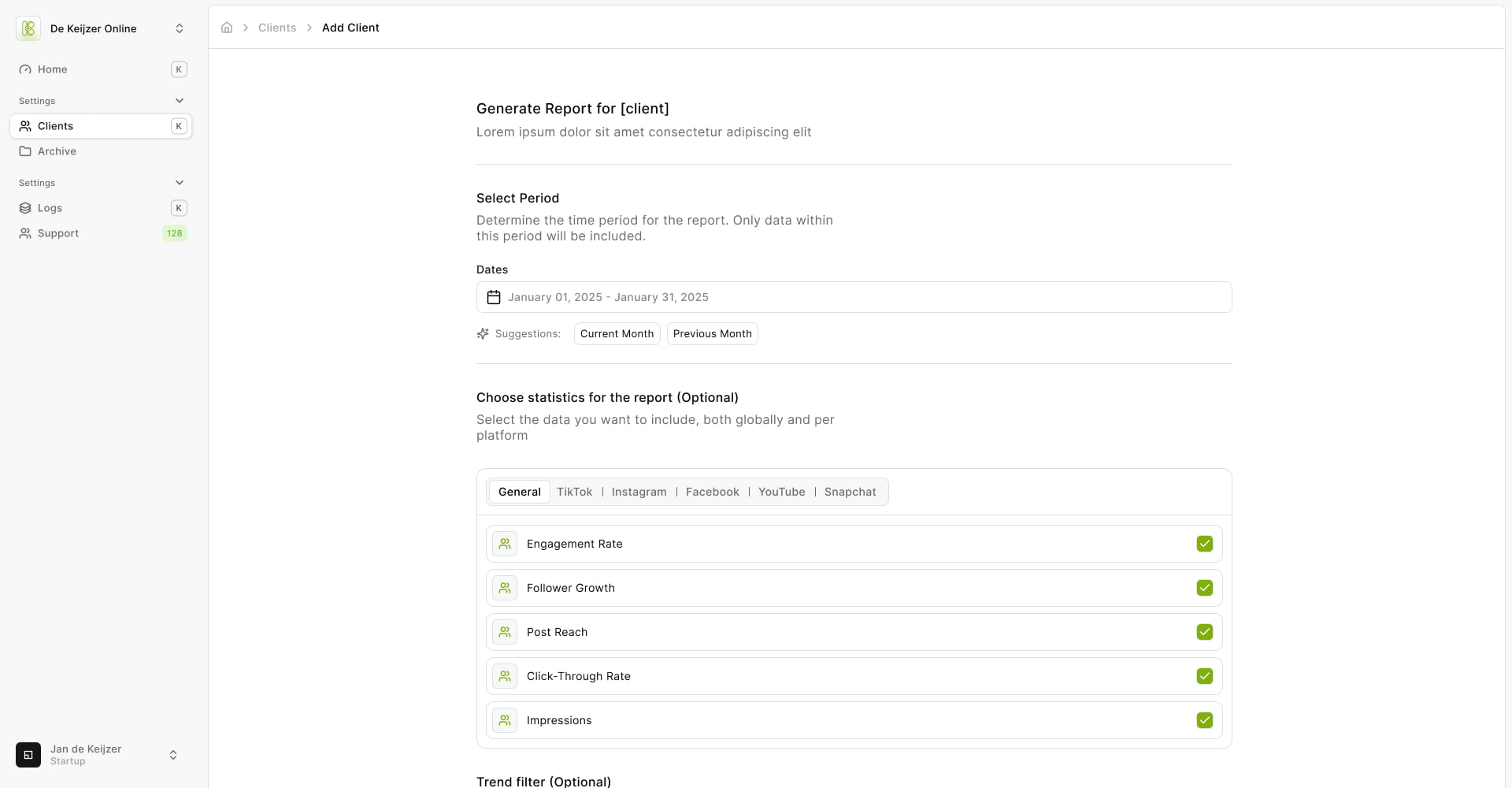Collapse the first Settings sidebar section

click(x=180, y=101)
